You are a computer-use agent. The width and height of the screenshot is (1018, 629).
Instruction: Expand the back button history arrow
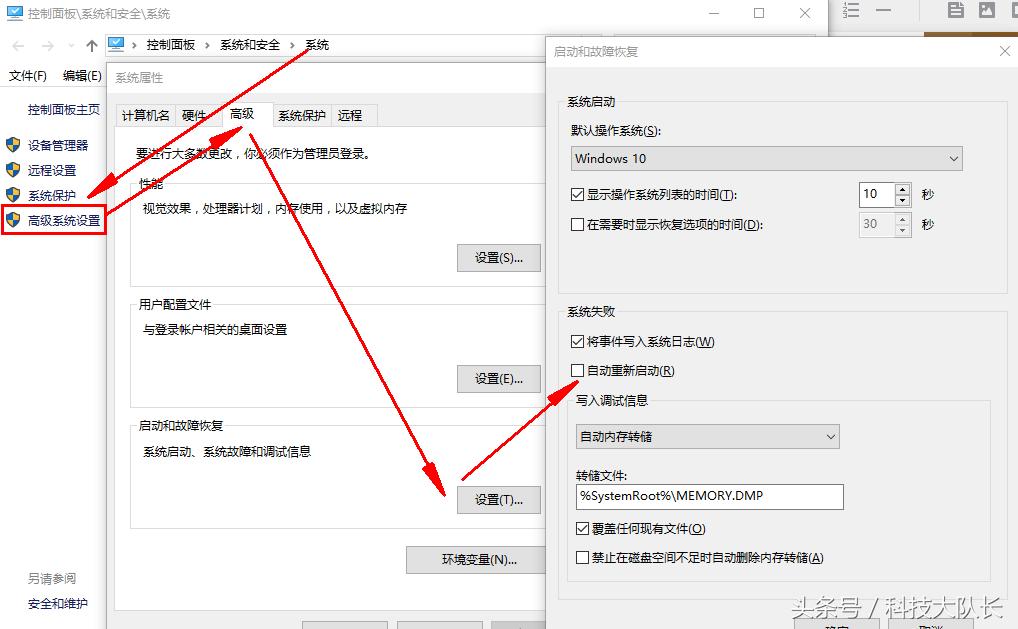click(70, 44)
